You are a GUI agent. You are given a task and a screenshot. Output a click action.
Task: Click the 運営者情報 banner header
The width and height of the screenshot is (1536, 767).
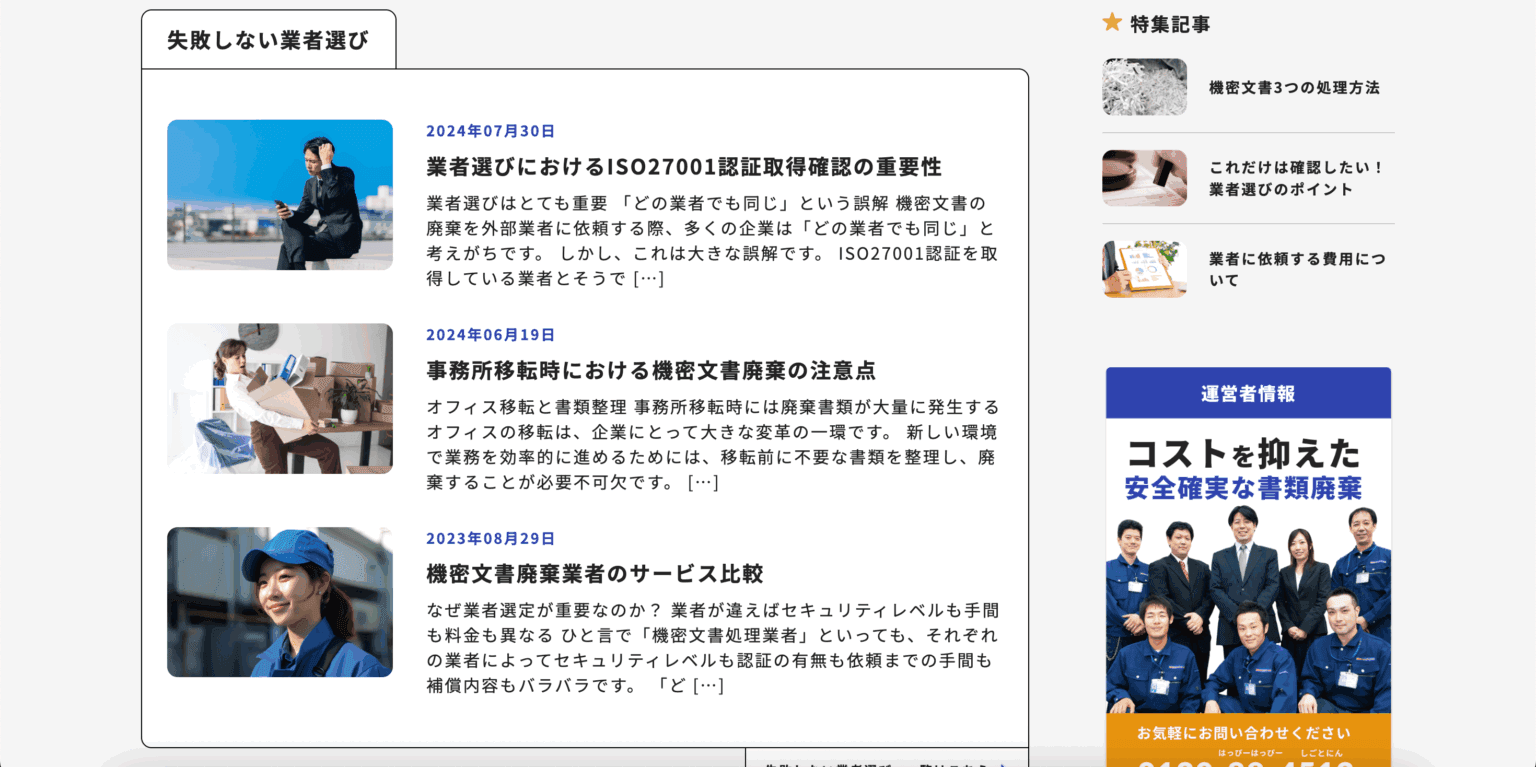click(1247, 392)
